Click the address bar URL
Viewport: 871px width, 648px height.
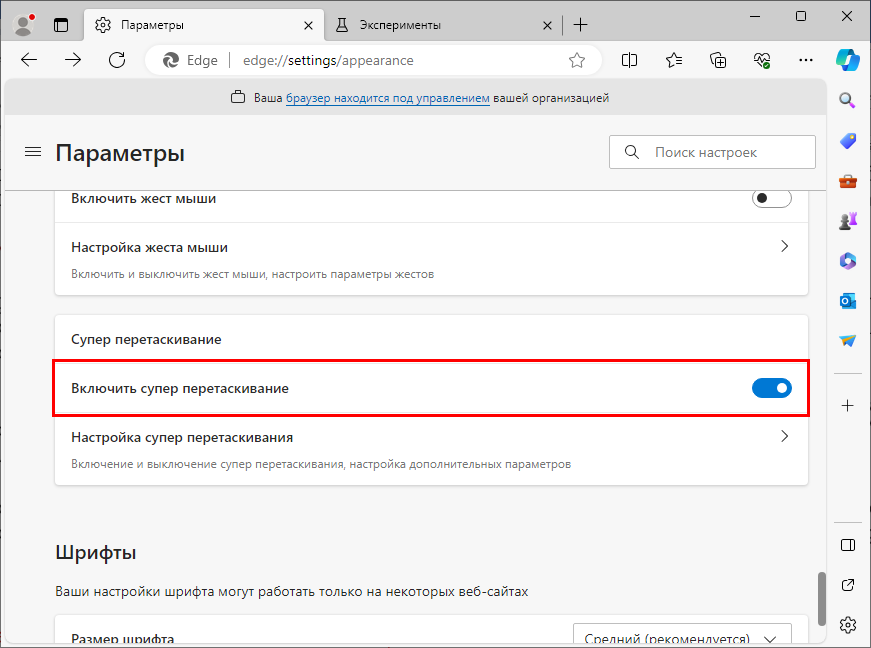328,60
